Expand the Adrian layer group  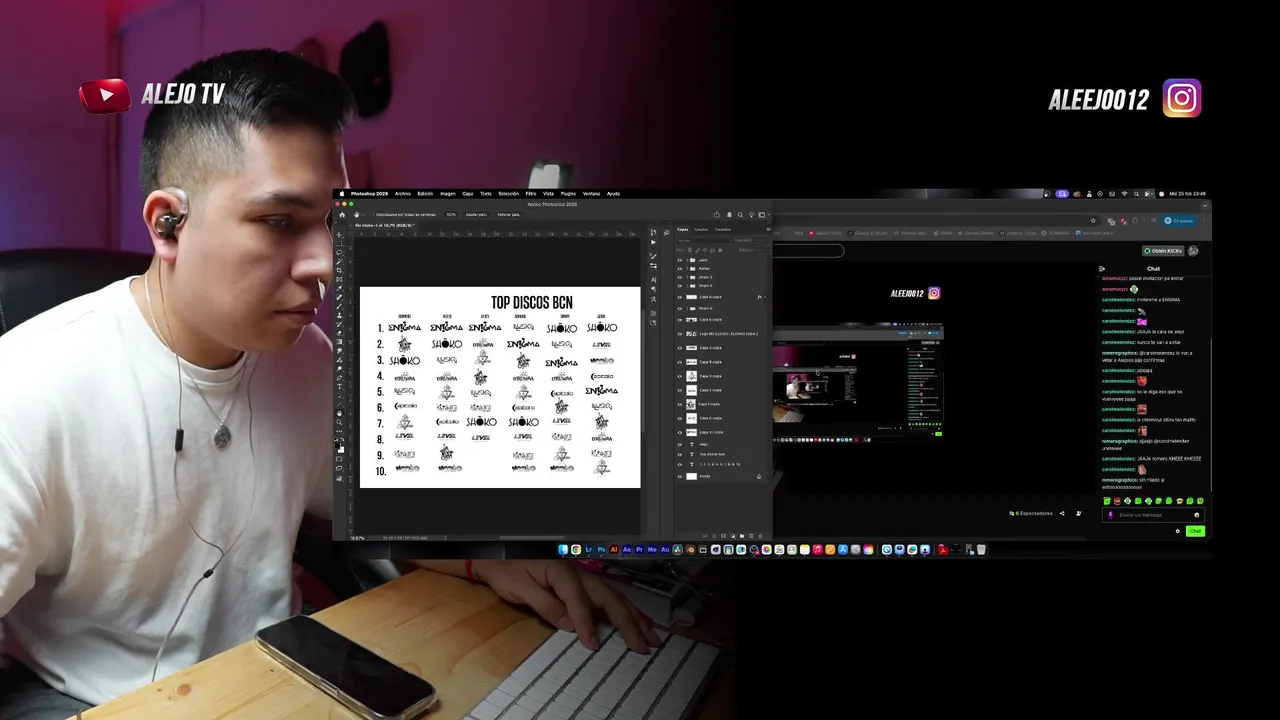687,269
